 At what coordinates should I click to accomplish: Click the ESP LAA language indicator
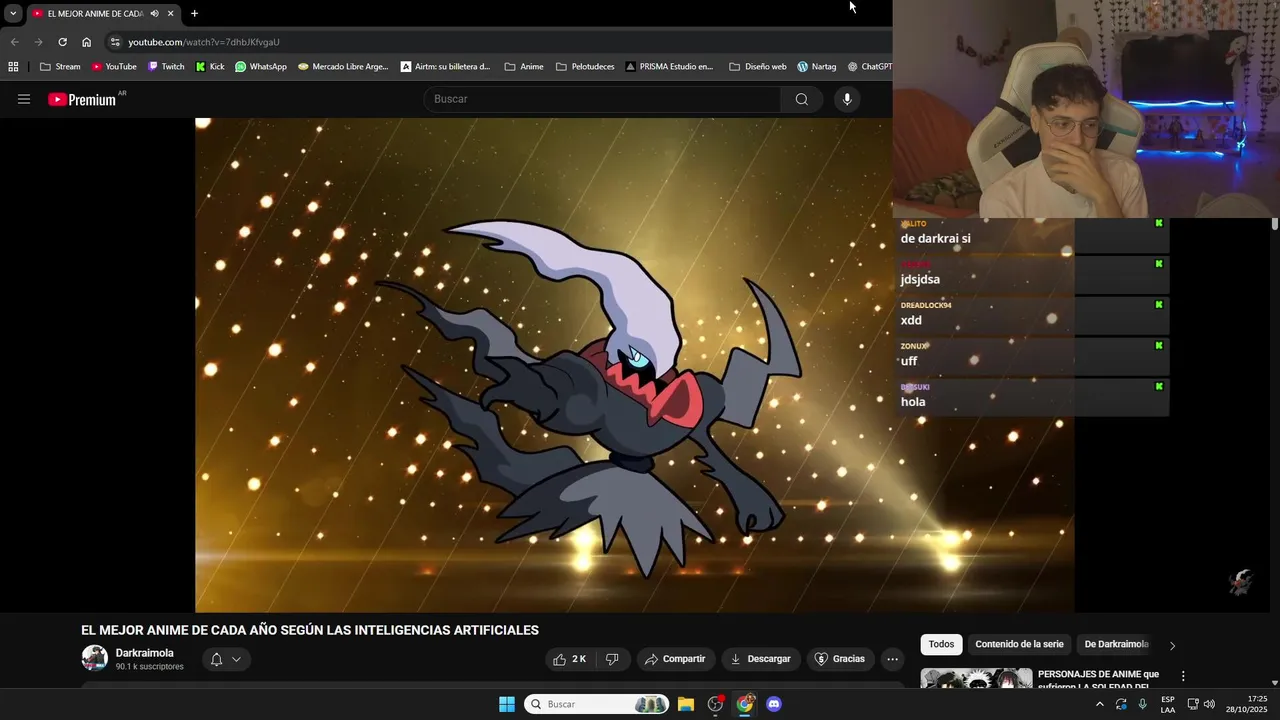[x=1168, y=704]
